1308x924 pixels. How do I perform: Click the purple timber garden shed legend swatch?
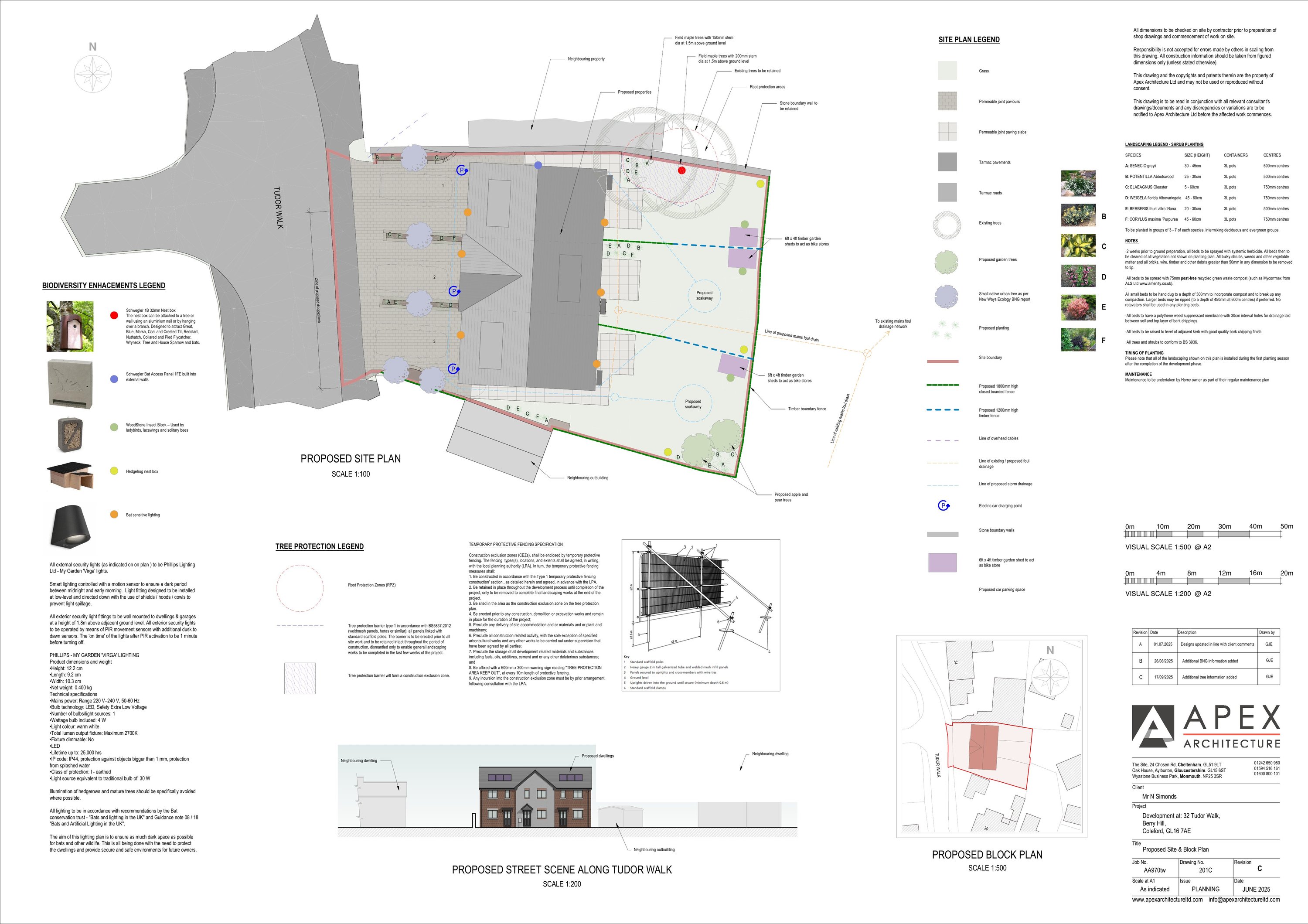pyautogui.click(x=942, y=562)
